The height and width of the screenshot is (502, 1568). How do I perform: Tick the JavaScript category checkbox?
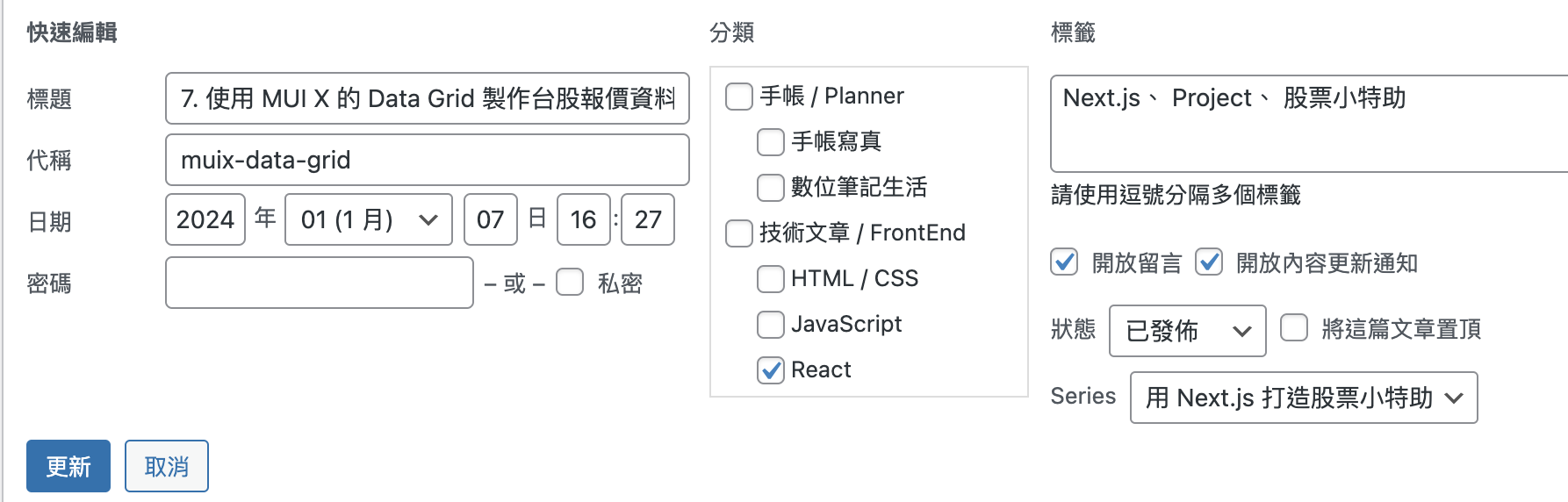(771, 325)
